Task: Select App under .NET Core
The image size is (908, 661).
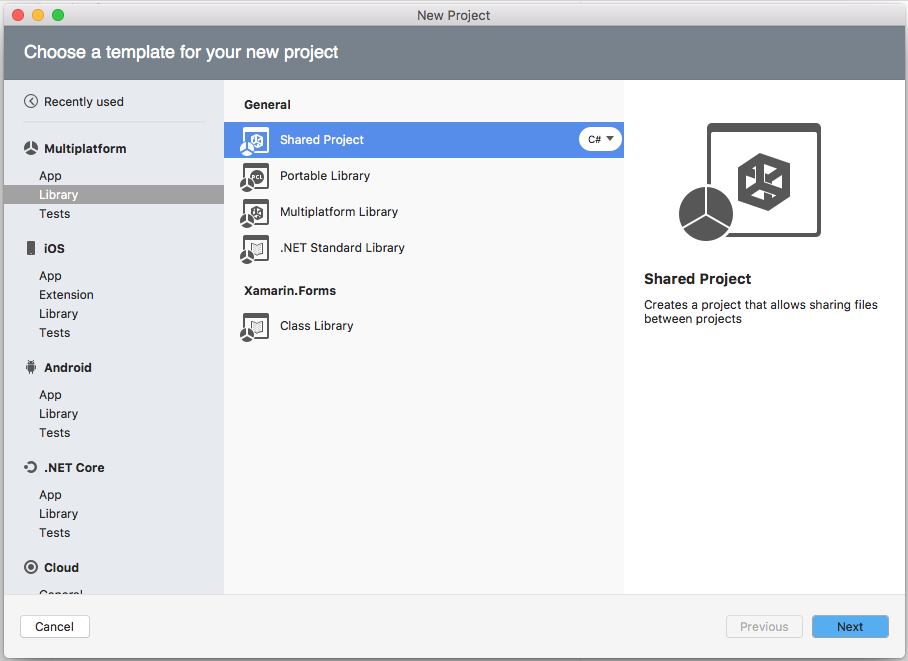Action: (x=50, y=495)
